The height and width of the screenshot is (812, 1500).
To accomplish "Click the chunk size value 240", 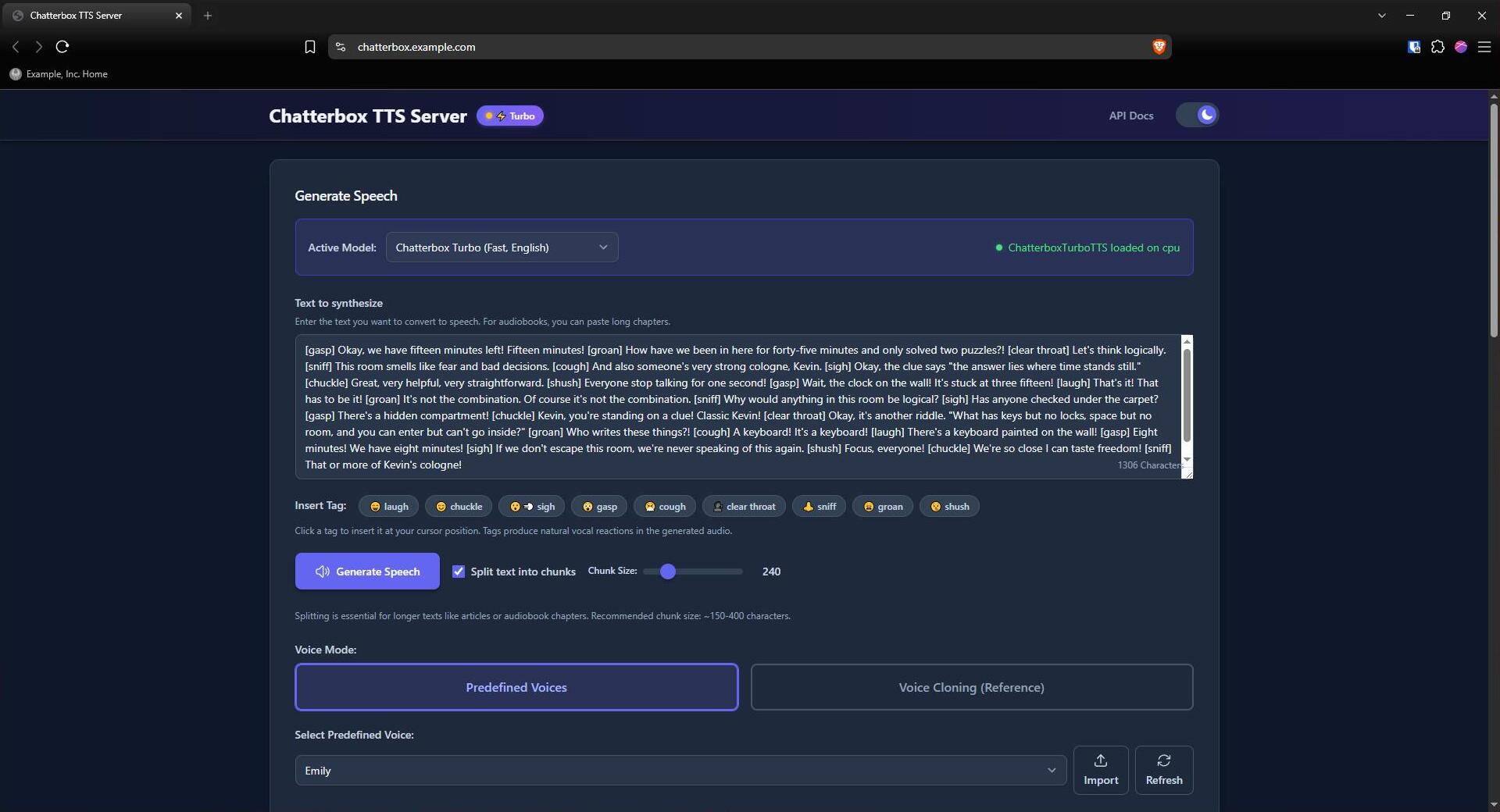I will pyautogui.click(x=771, y=572).
